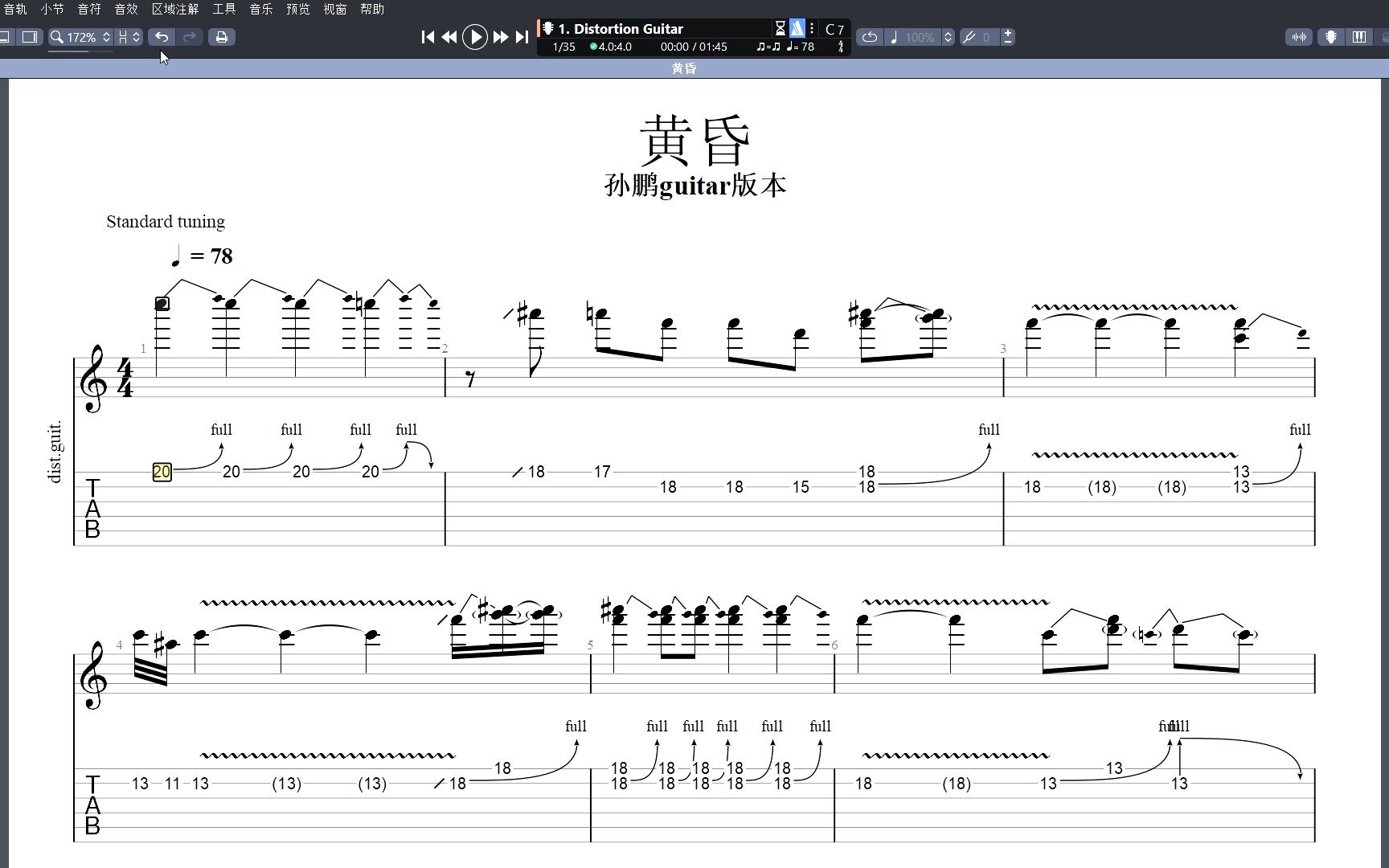The image size is (1389, 868).
Task: Redo the last undone action
Action: pos(190,37)
